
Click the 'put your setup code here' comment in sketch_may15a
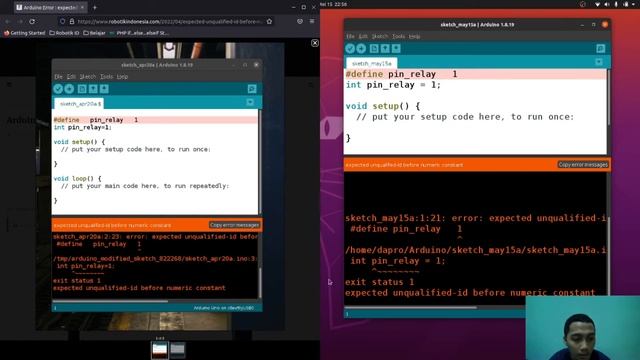tap(465, 117)
